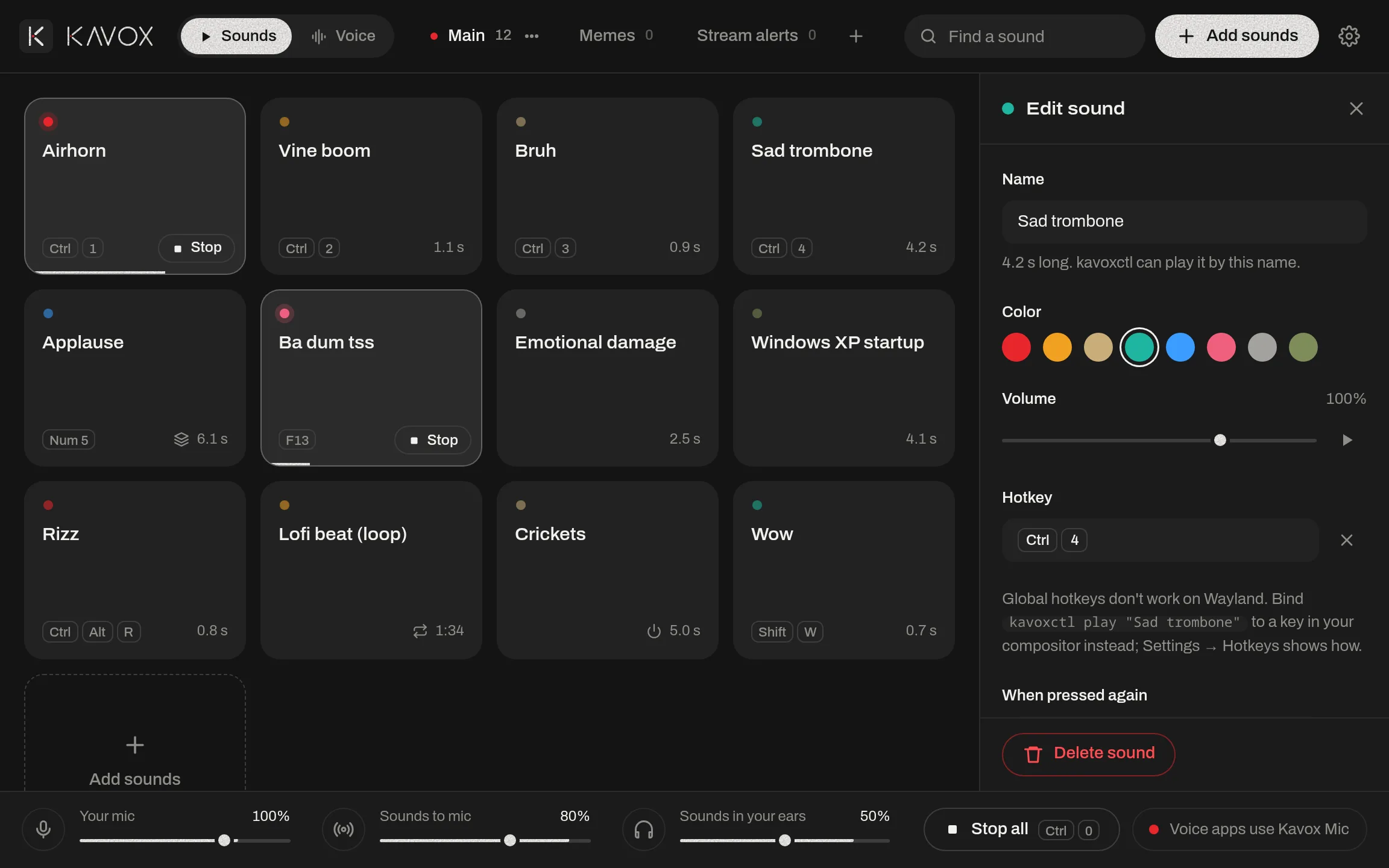Close the Edit sound panel
The width and height of the screenshot is (1389, 868).
pyautogui.click(x=1356, y=108)
